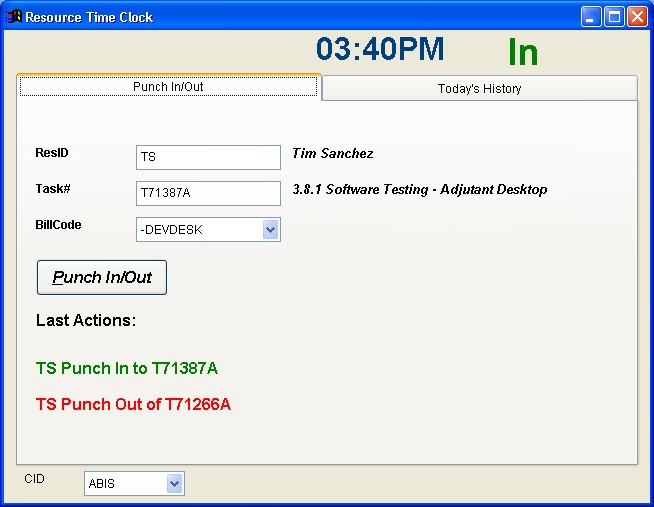Maximize the Resource Time Clock window
Viewport: 654px width, 507px height.
[x=614, y=17]
